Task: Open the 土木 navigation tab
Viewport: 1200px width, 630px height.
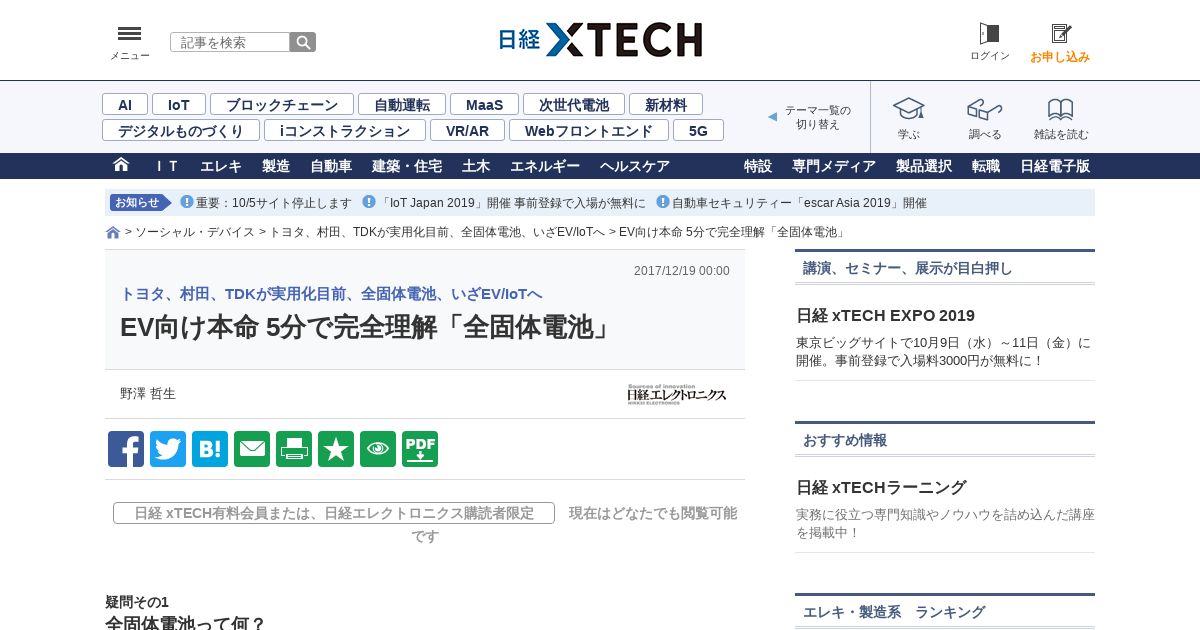Action: [476, 166]
